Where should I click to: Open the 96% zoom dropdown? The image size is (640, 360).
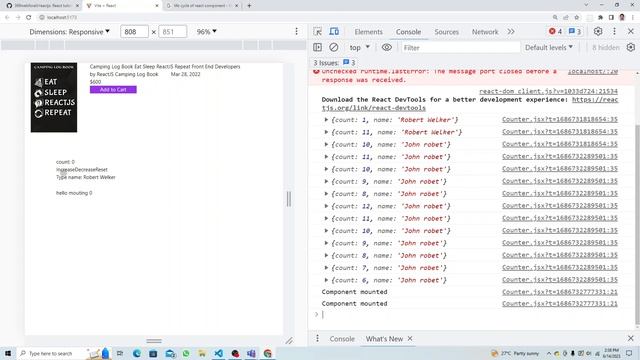coord(207,31)
